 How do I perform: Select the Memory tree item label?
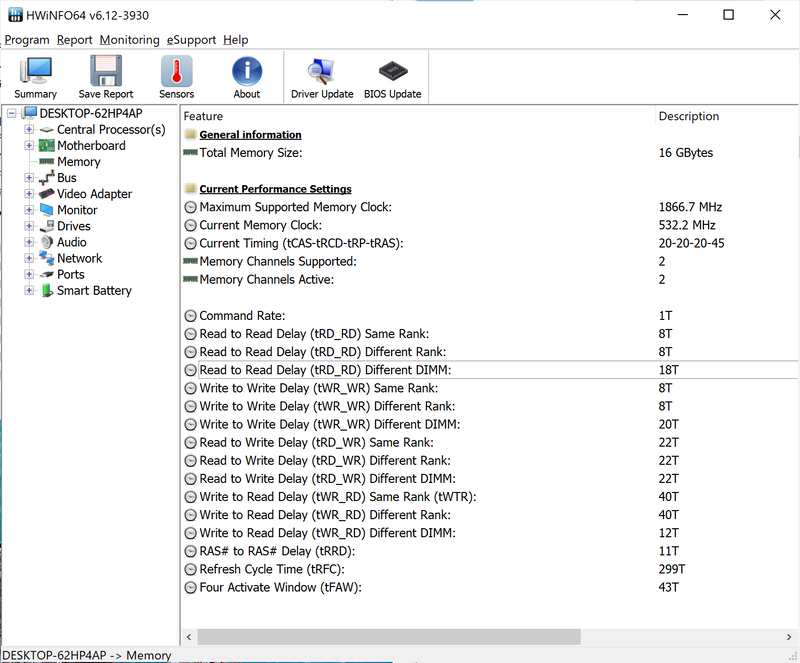79,162
